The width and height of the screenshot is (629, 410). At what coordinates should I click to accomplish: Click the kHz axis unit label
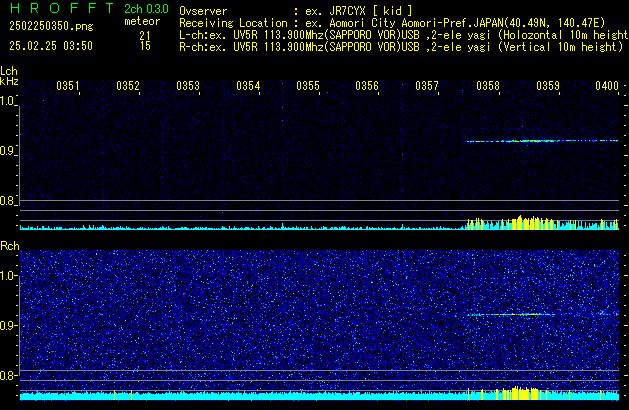pos(9,81)
